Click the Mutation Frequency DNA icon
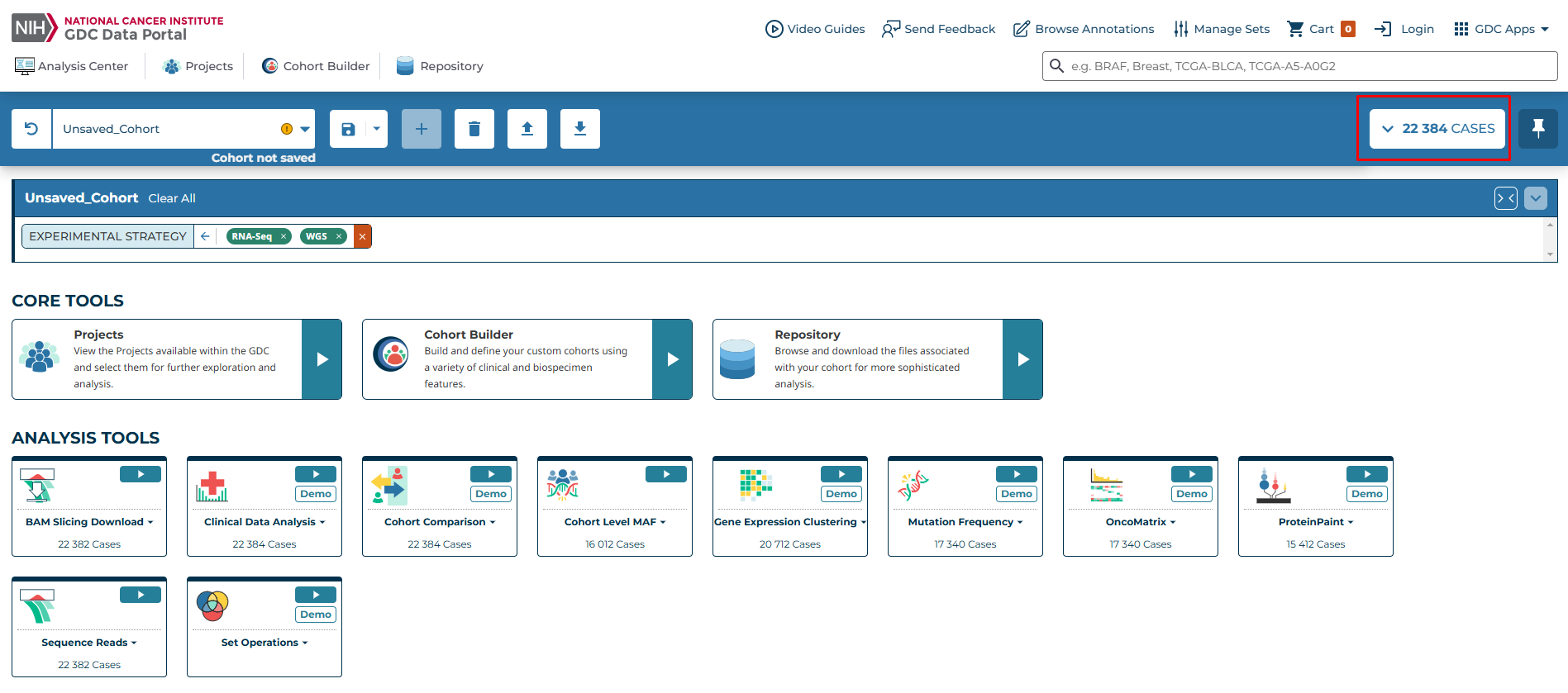This screenshot has width=1568, height=693. point(913,486)
